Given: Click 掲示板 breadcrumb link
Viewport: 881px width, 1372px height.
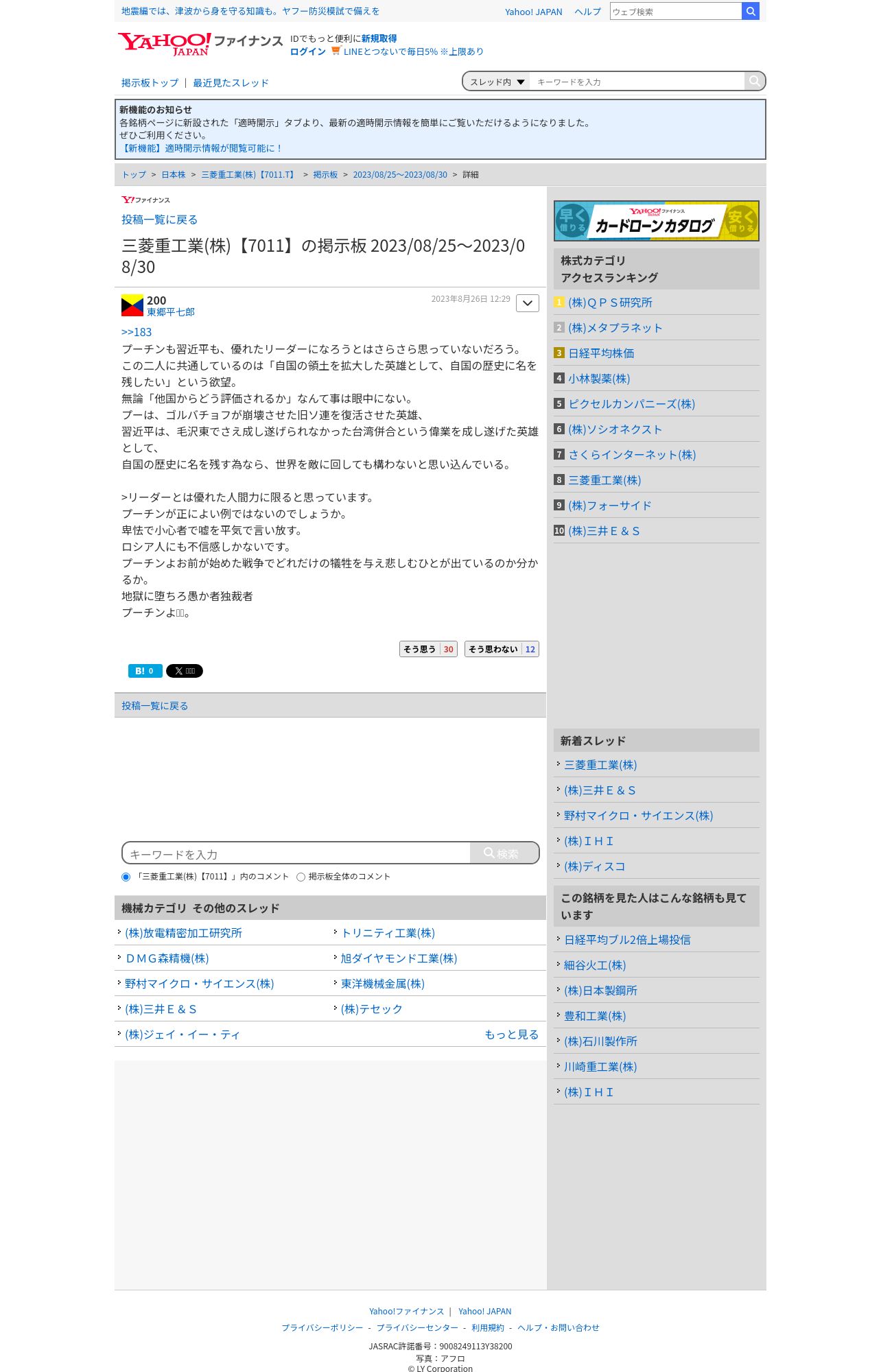Looking at the screenshot, I should point(325,175).
